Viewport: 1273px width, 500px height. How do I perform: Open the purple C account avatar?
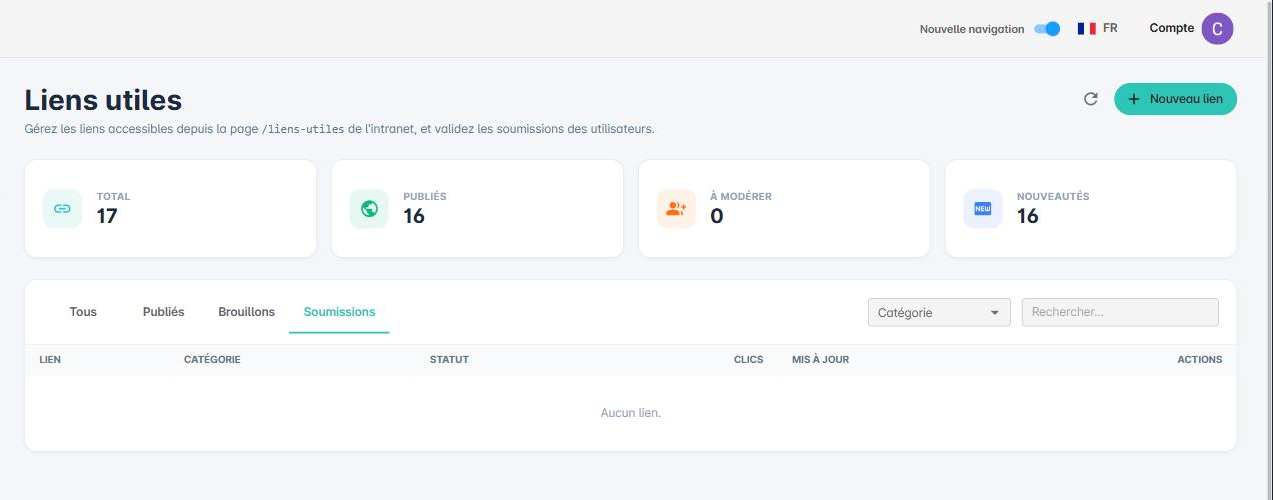click(x=1217, y=29)
